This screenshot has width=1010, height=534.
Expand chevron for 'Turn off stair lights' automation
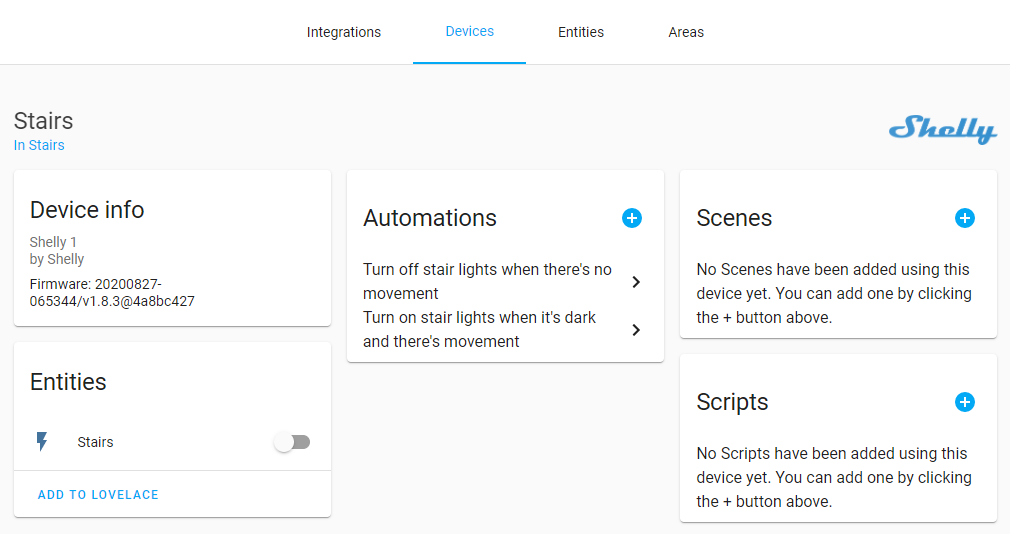click(x=636, y=282)
